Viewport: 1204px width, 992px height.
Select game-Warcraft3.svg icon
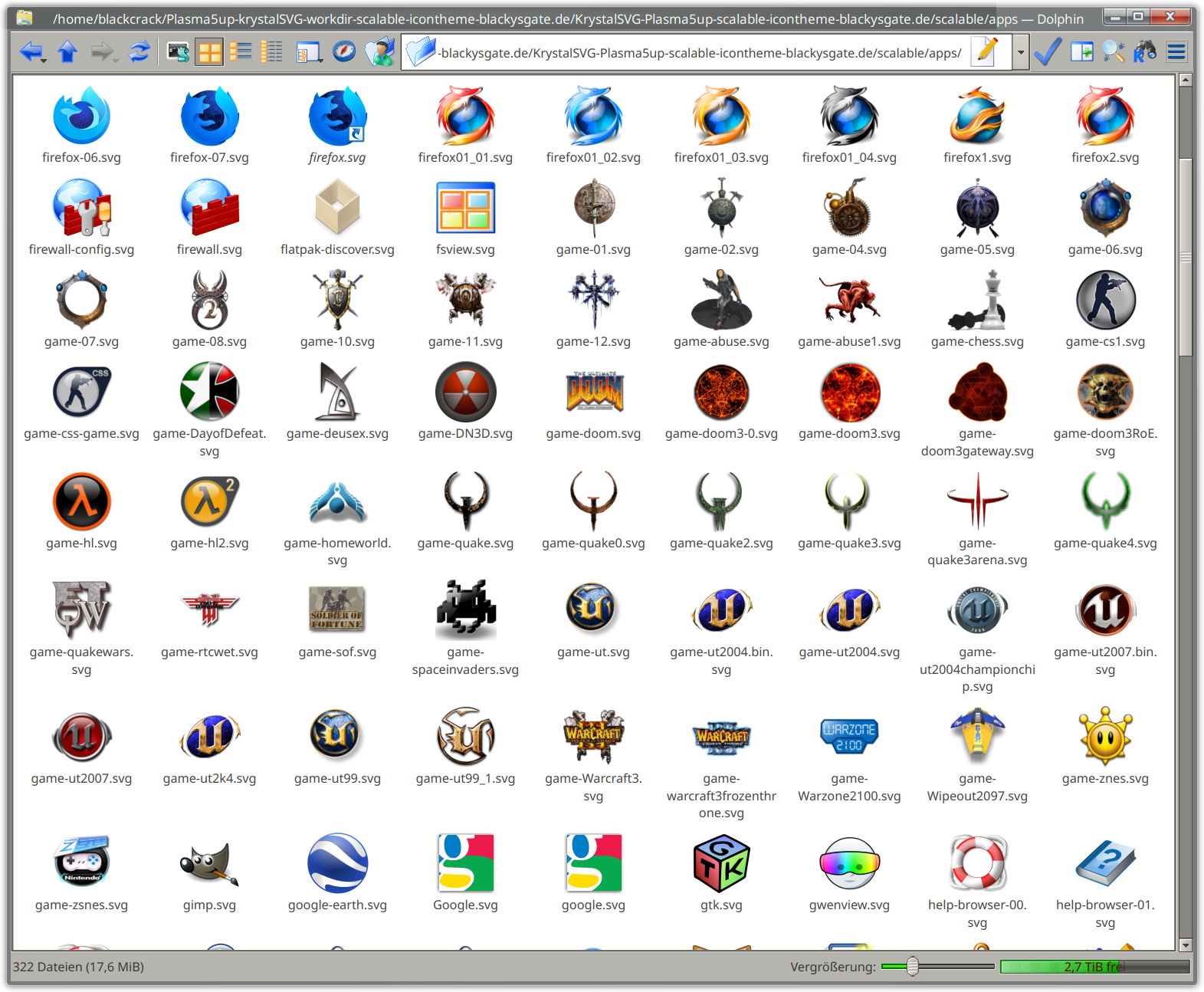(593, 737)
